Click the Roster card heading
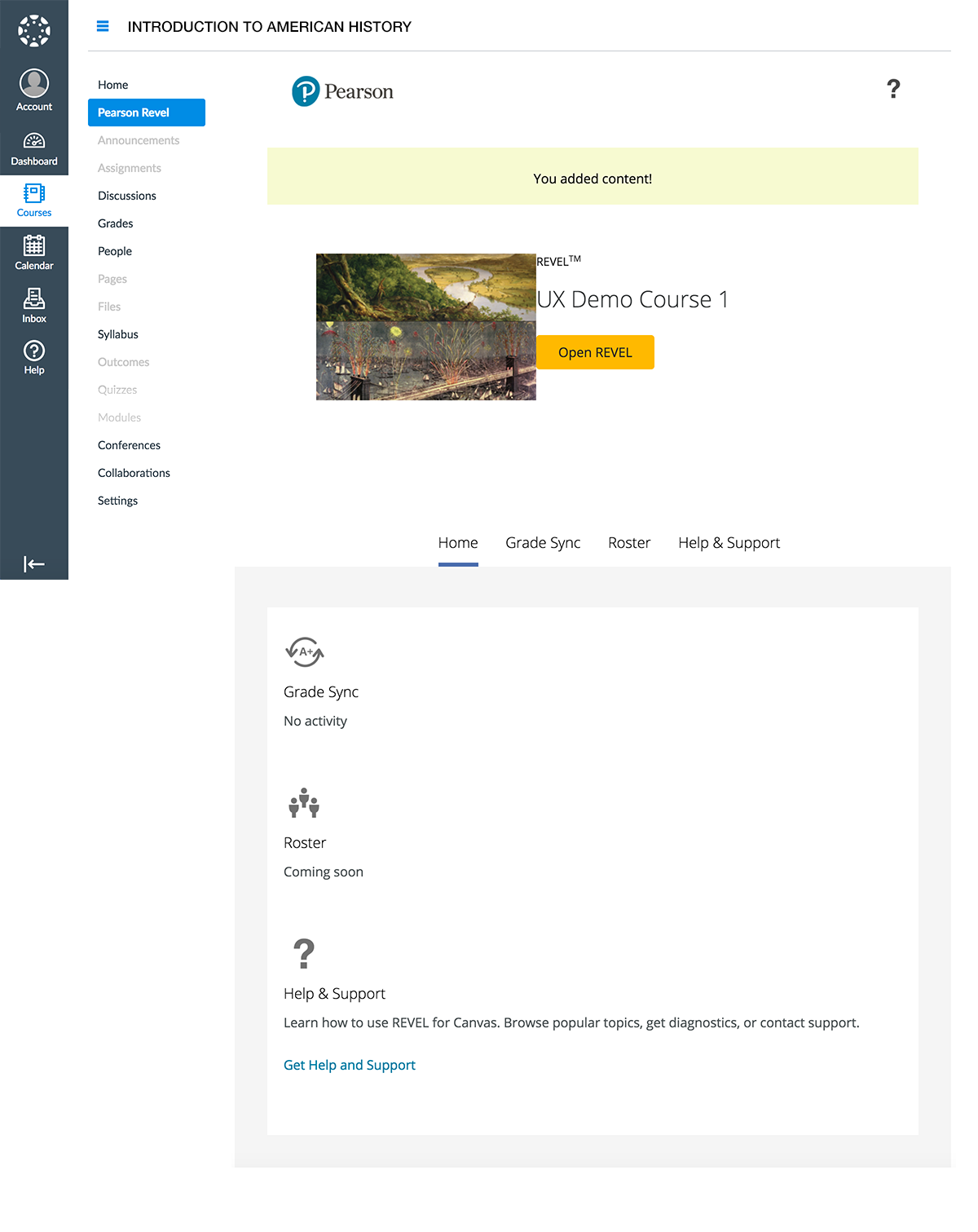The width and height of the screenshot is (978, 1232). tap(305, 842)
